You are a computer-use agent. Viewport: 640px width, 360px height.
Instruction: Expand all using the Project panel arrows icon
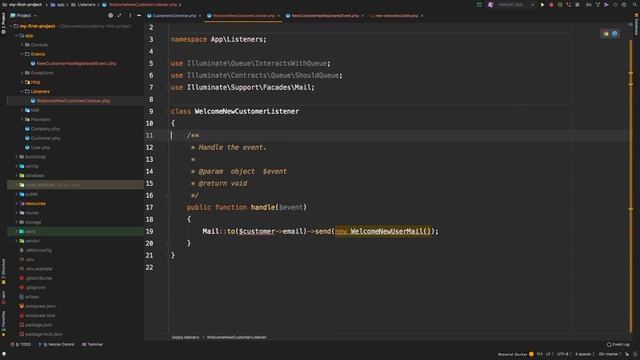pos(119,16)
